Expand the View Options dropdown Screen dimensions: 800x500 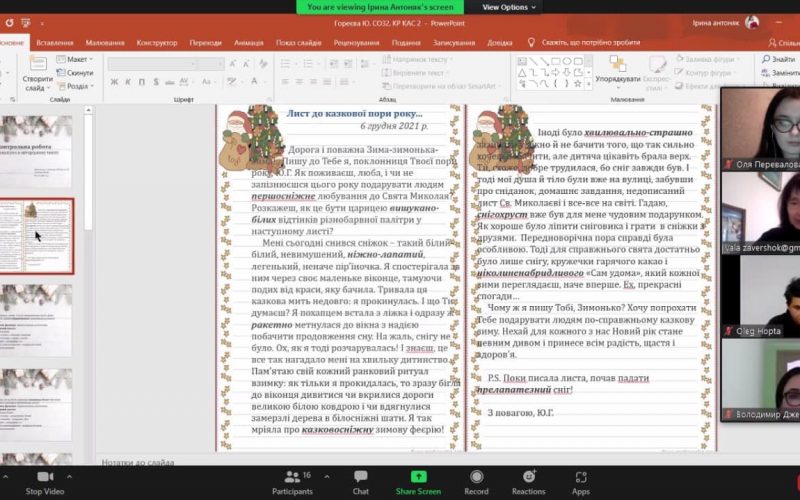[510, 7]
